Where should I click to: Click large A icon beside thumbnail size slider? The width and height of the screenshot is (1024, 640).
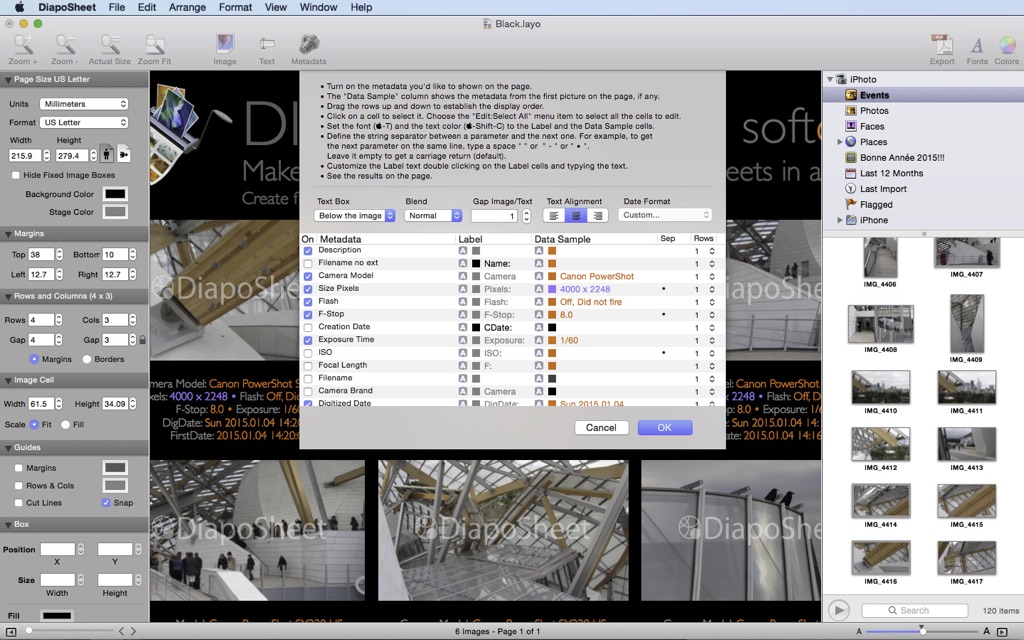point(986,632)
